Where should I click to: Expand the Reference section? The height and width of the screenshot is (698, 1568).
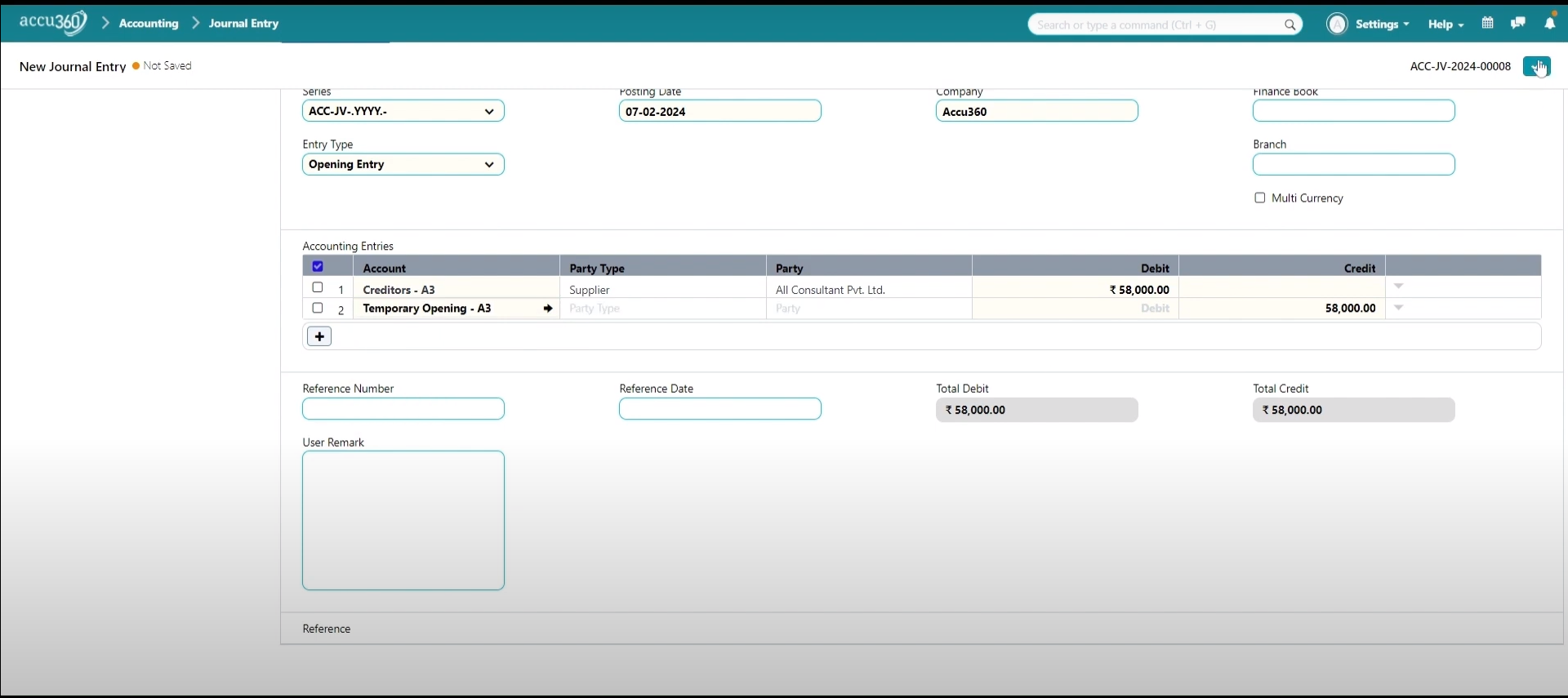(327, 629)
